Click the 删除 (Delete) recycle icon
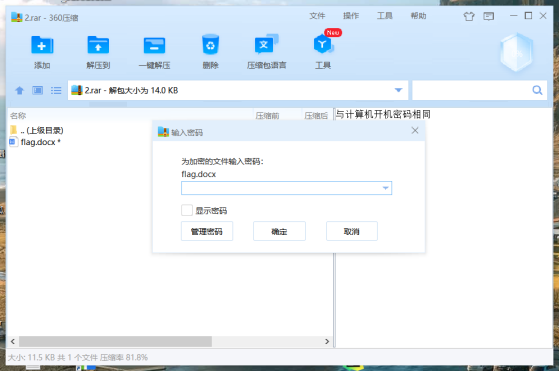The image size is (559, 371). [210, 45]
